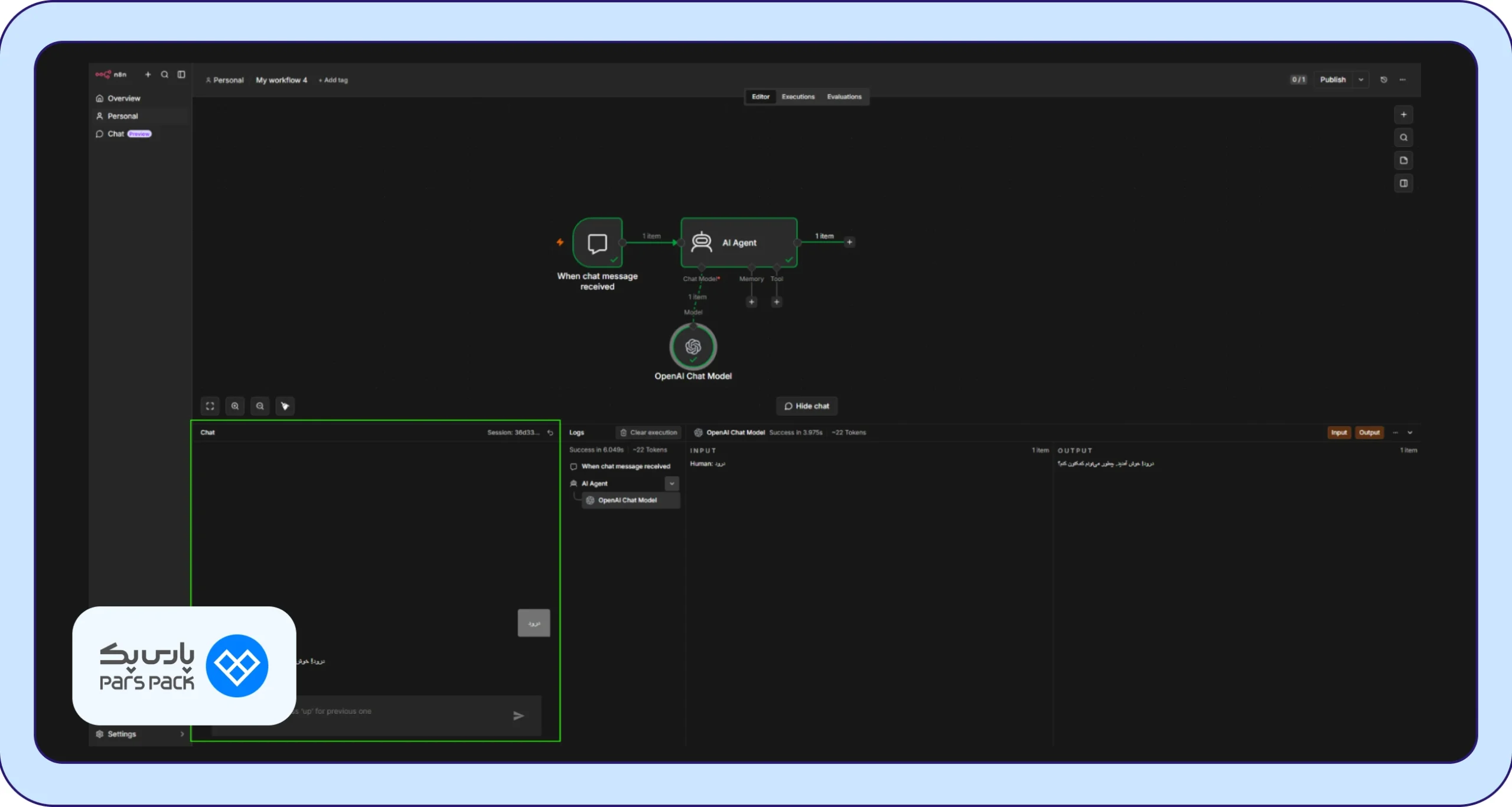Fit workflow to view icon
Screen dimensions: 1512x807
pyautogui.click(x=210, y=406)
